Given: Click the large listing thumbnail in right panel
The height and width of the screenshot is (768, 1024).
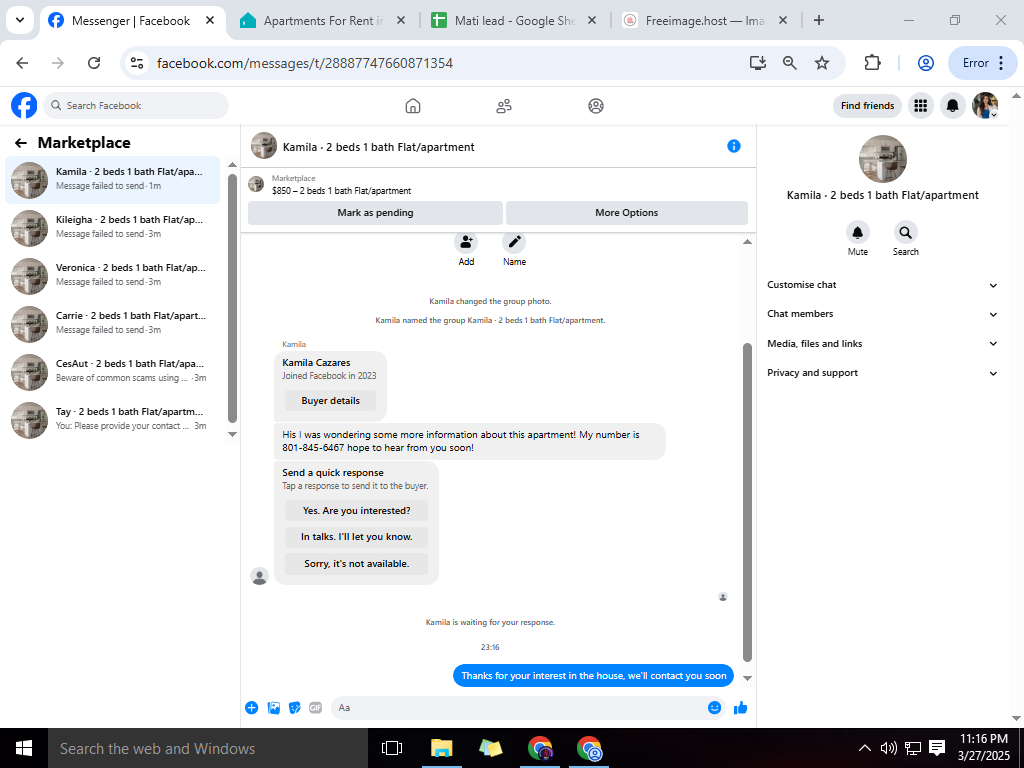Looking at the screenshot, I should [x=882, y=159].
